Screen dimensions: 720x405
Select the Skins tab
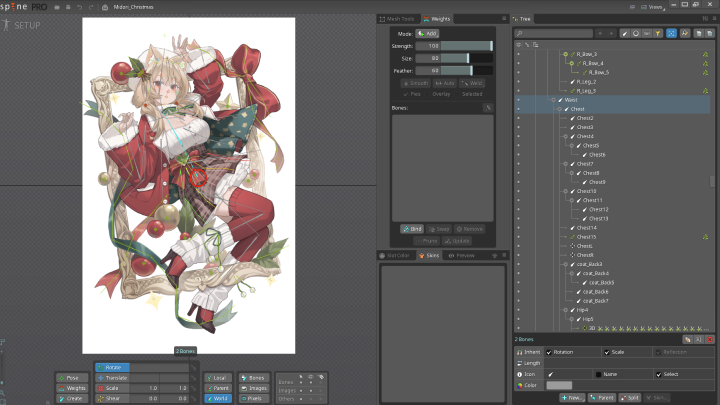coord(429,255)
